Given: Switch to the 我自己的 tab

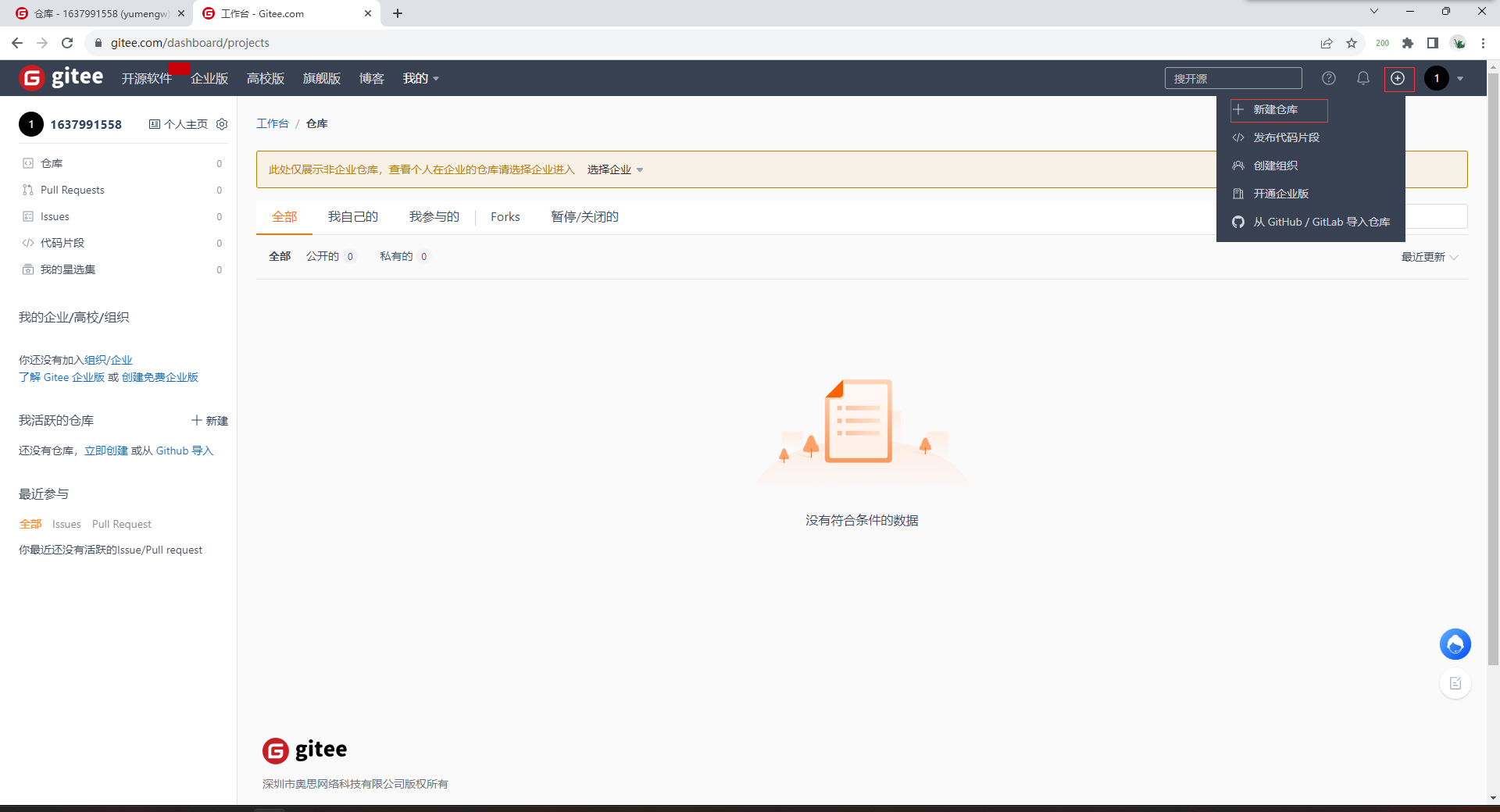Looking at the screenshot, I should pos(353,216).
